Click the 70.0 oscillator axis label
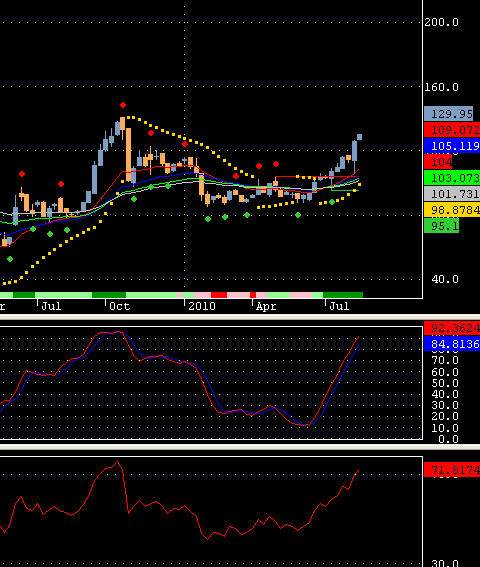This screenshot has width=480, height=567. point(445,360)
